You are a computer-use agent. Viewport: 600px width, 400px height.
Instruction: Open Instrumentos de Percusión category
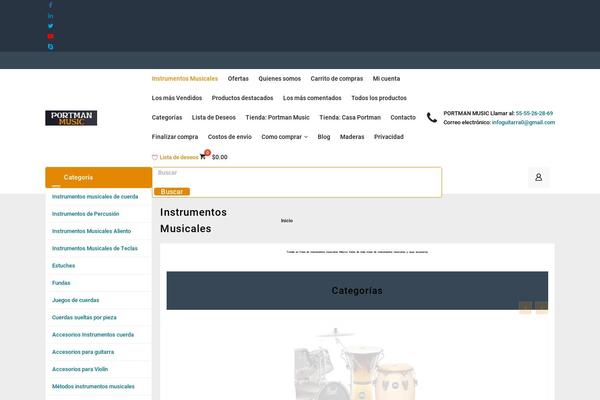85,214
